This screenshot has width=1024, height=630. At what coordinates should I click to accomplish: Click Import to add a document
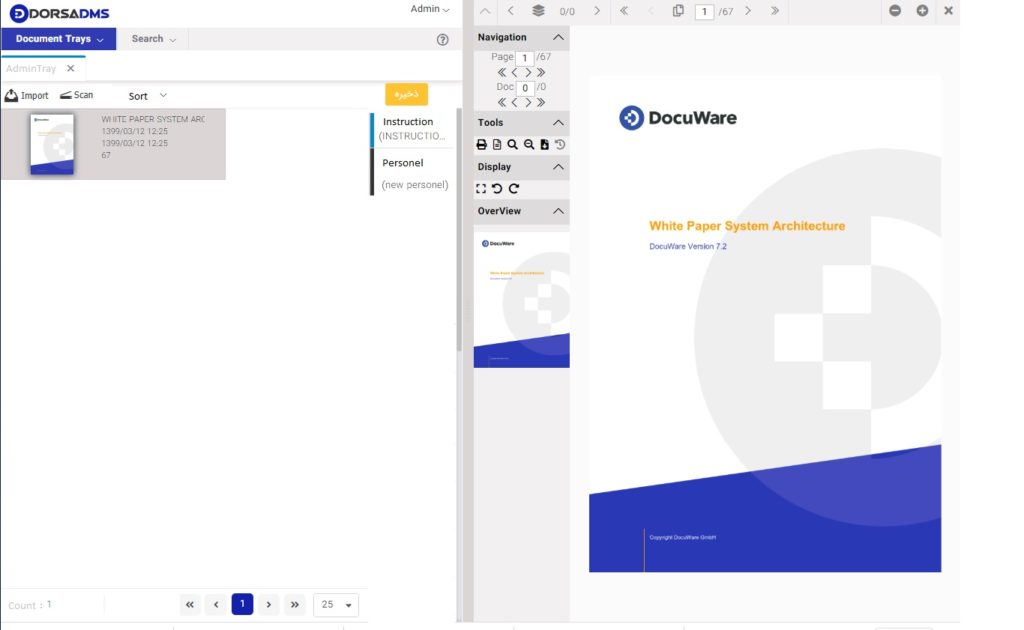pos(27,95)
